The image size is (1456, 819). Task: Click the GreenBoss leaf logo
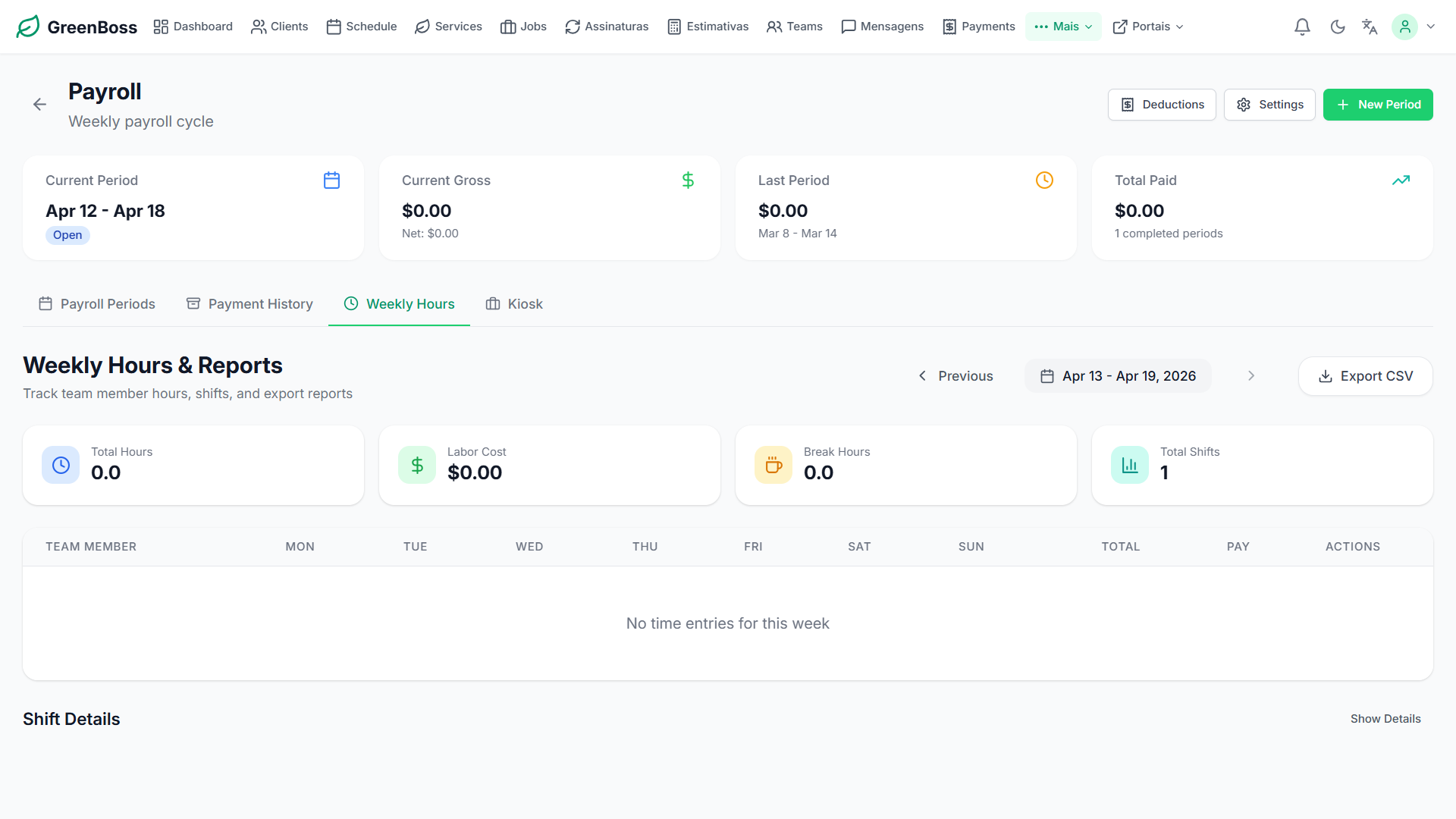pos(28,27)
